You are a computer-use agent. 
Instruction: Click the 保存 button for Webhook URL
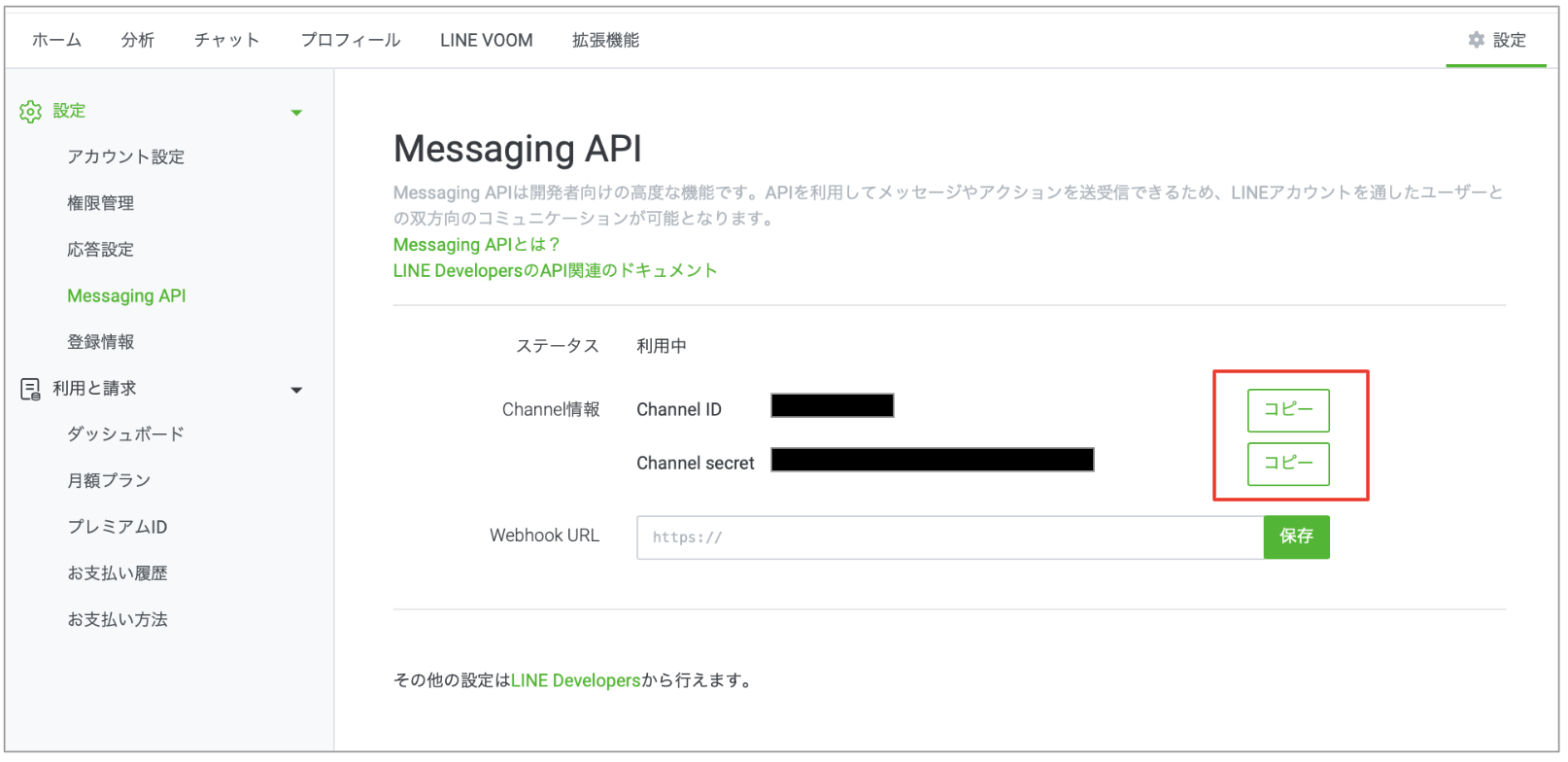[1297, 537]
